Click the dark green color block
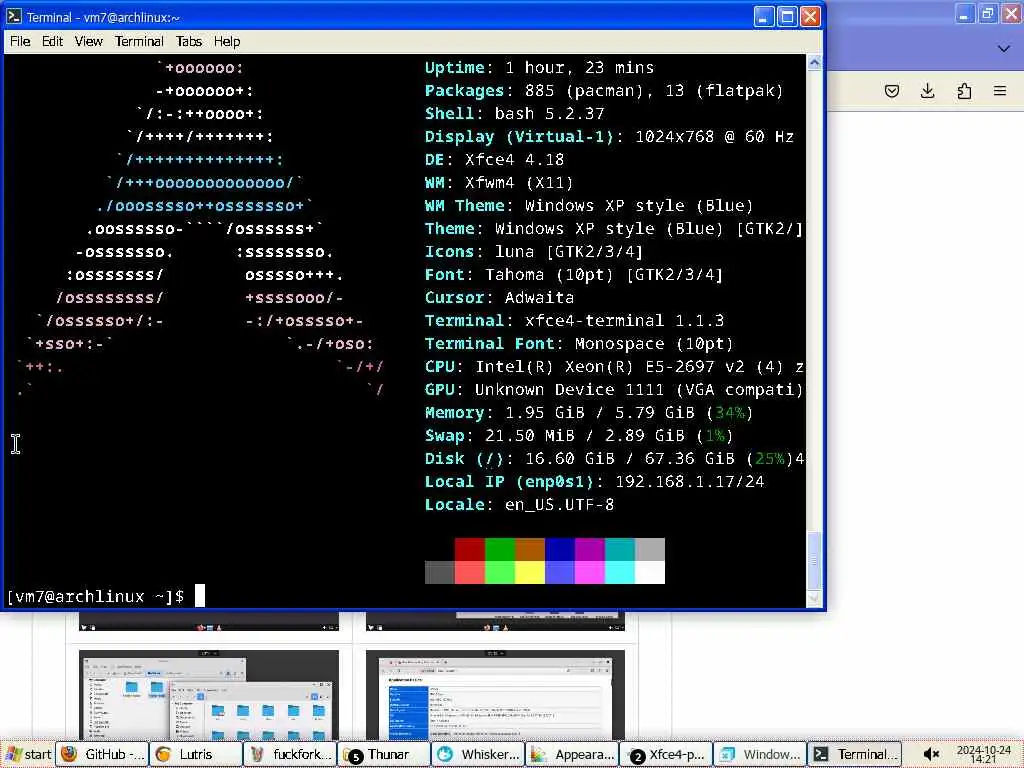1024x768 pixels. (x=500, y=549)
